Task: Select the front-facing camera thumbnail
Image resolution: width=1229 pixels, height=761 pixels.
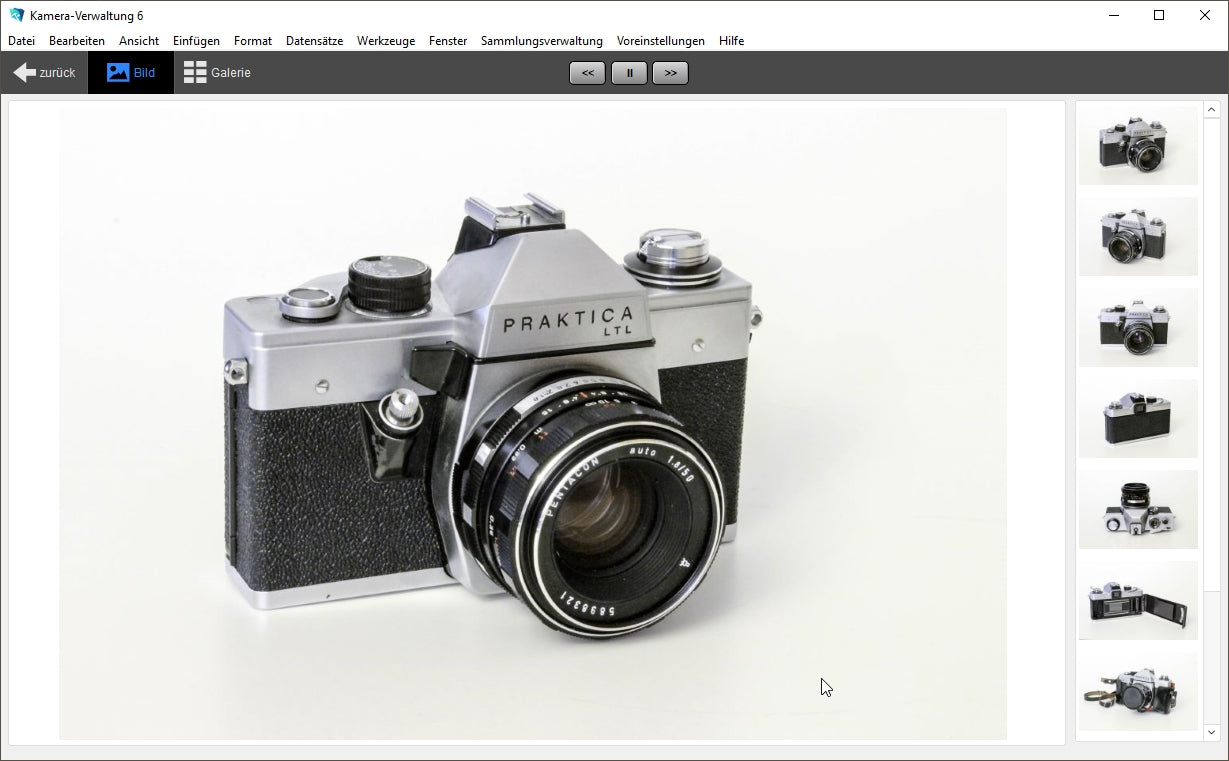Action: pos(1138,328)
